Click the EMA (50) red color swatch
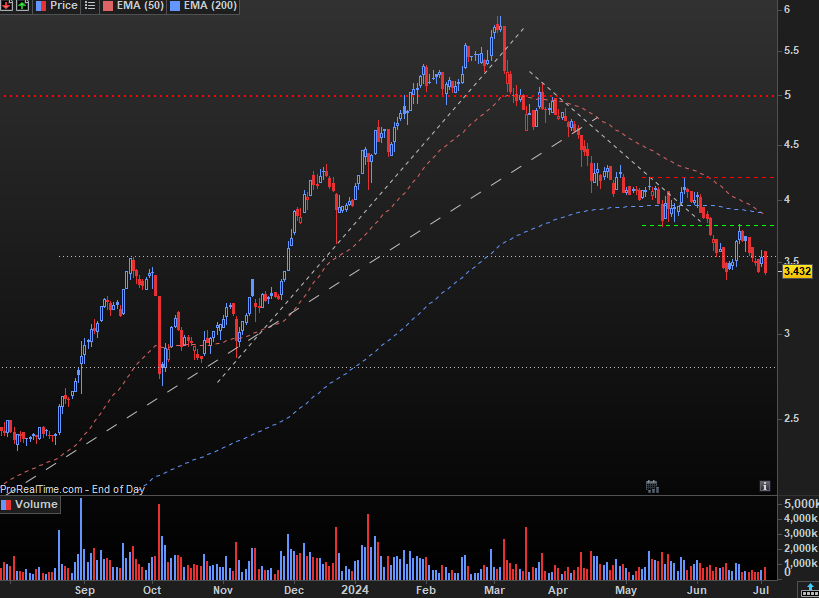 106,6
